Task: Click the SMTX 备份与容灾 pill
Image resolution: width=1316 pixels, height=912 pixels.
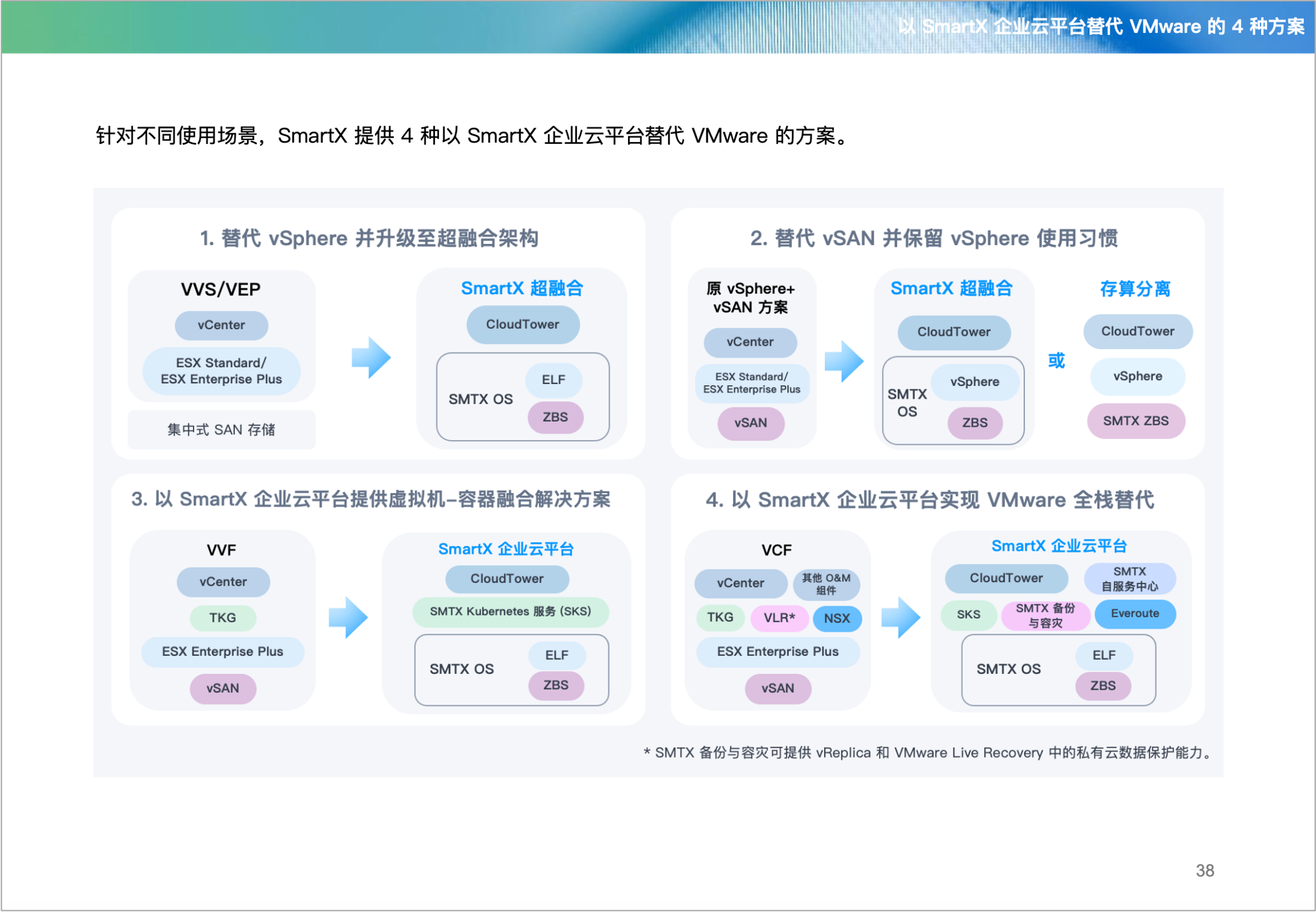Action: 1045,615
